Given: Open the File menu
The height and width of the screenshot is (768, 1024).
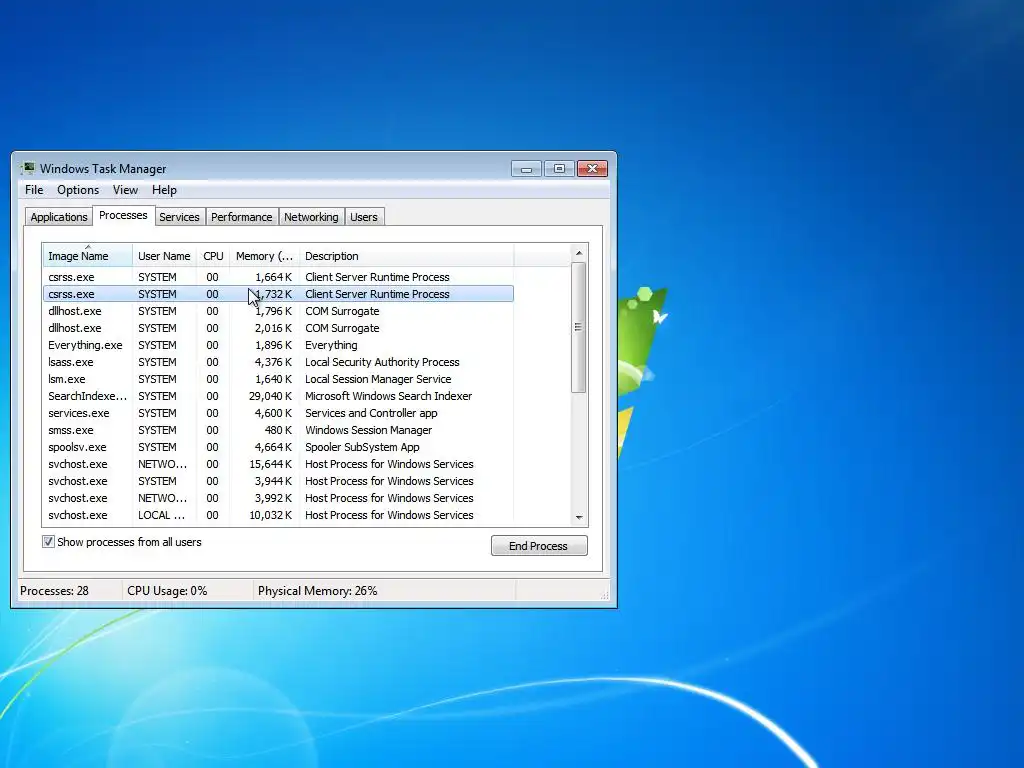Looking at the screenshot, I should tap(34, 190).
